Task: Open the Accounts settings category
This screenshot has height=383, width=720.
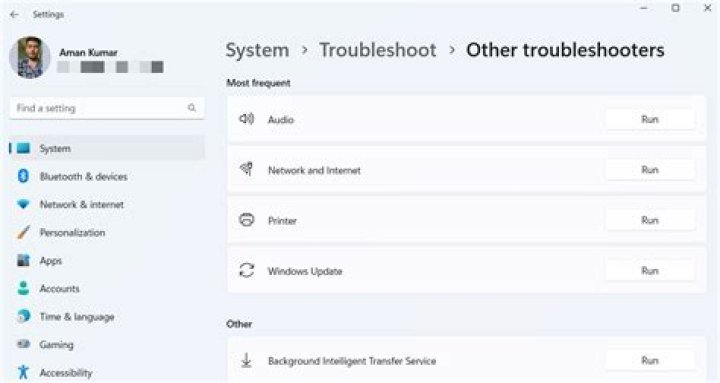Action: pyautogui.click(x=60, y=289)
